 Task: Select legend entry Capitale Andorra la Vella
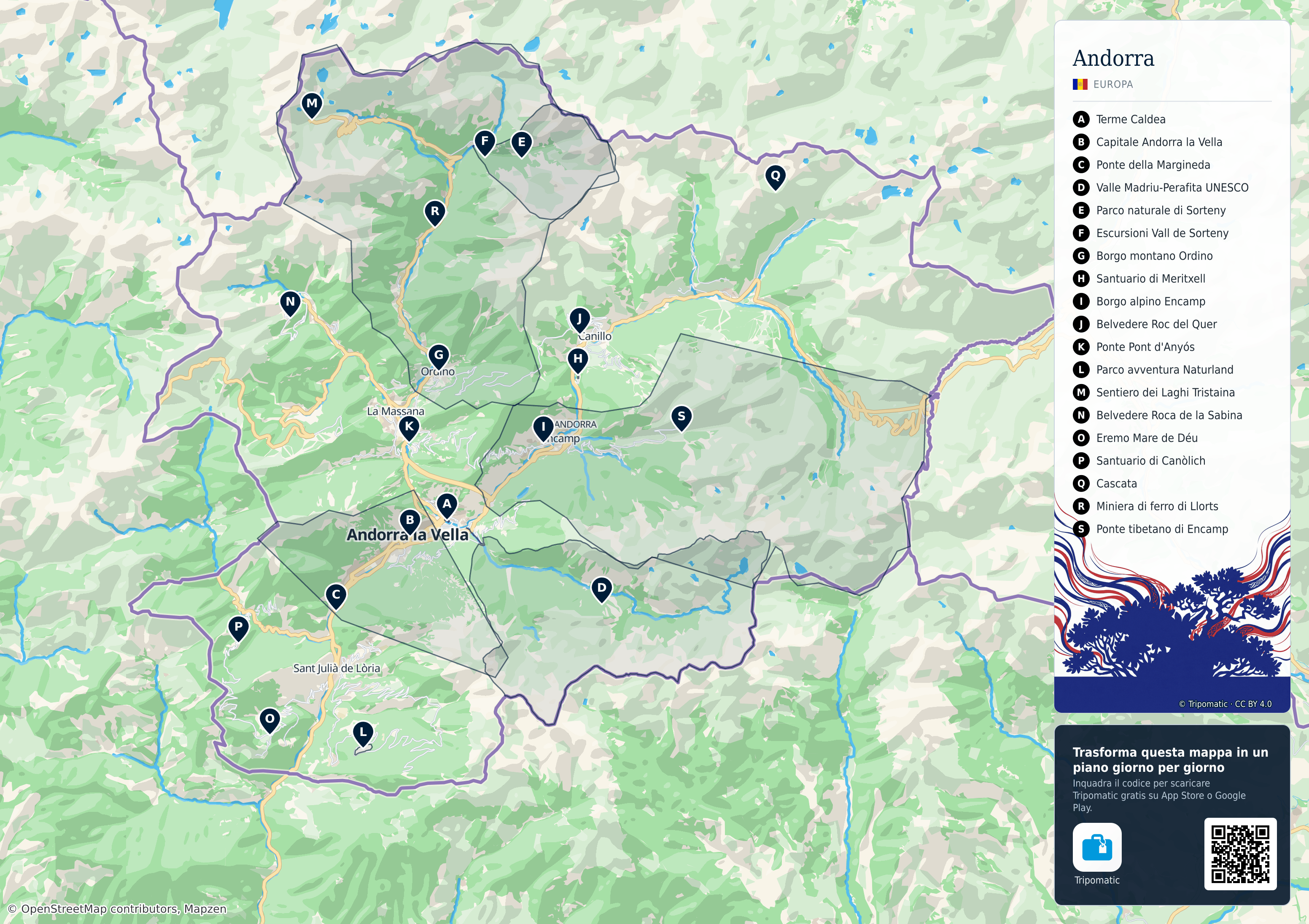pos(1147,142)
